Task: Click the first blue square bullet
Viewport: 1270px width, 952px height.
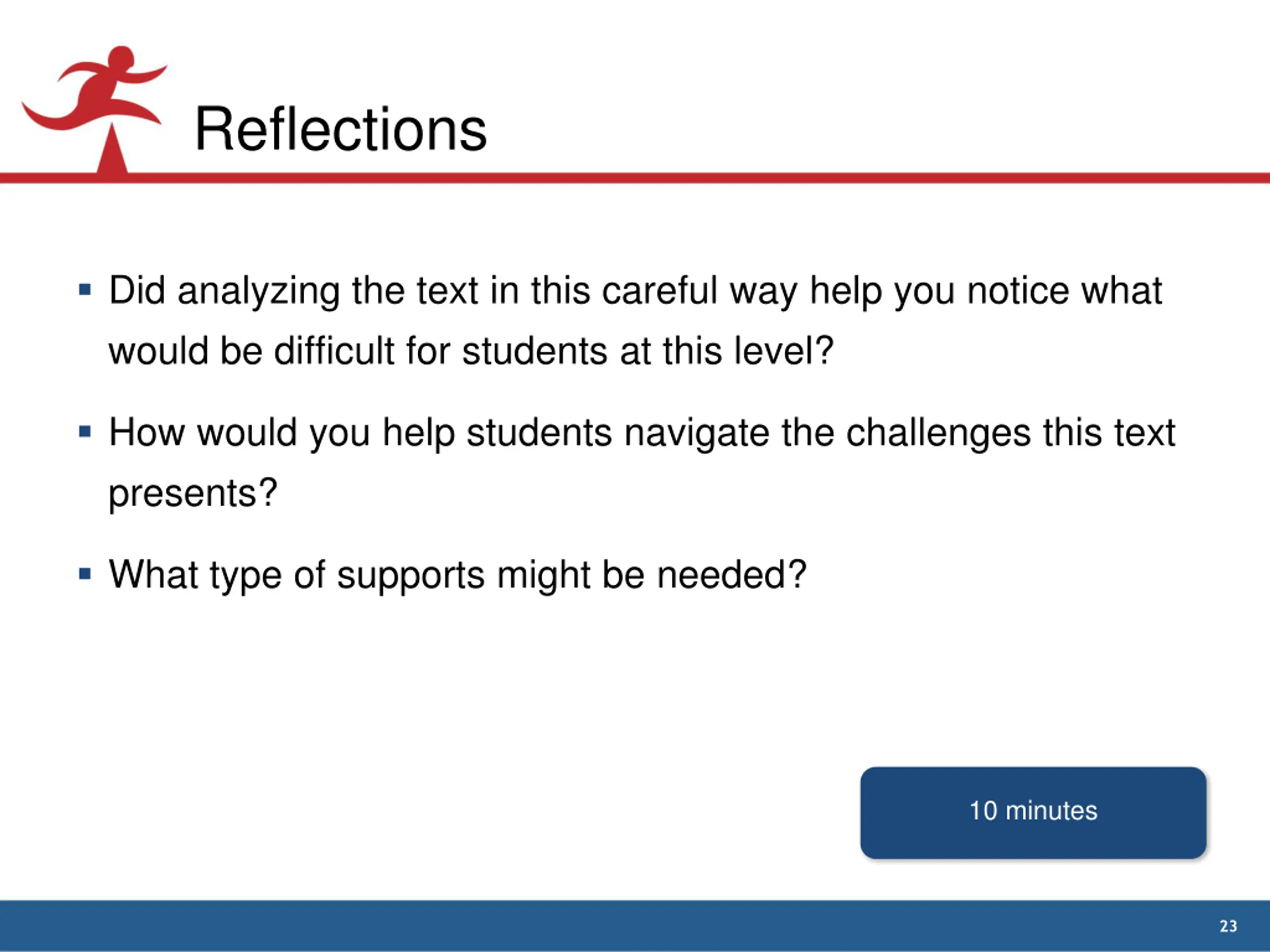Action: [85, 289]
